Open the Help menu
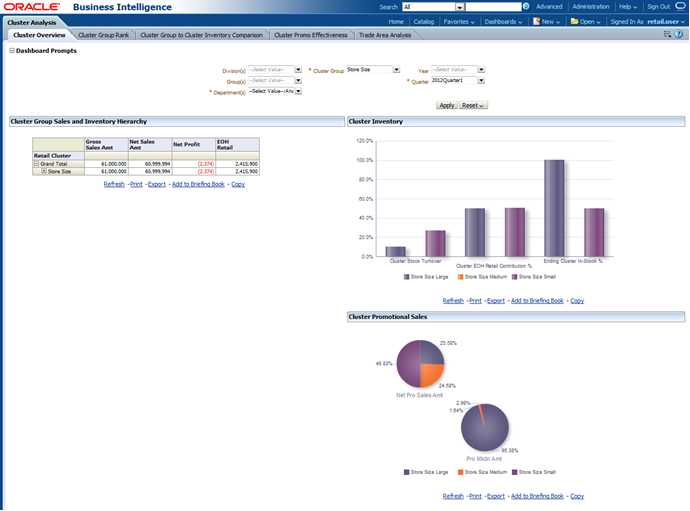Viewport: 690px width, 511px height. [628, 7]
